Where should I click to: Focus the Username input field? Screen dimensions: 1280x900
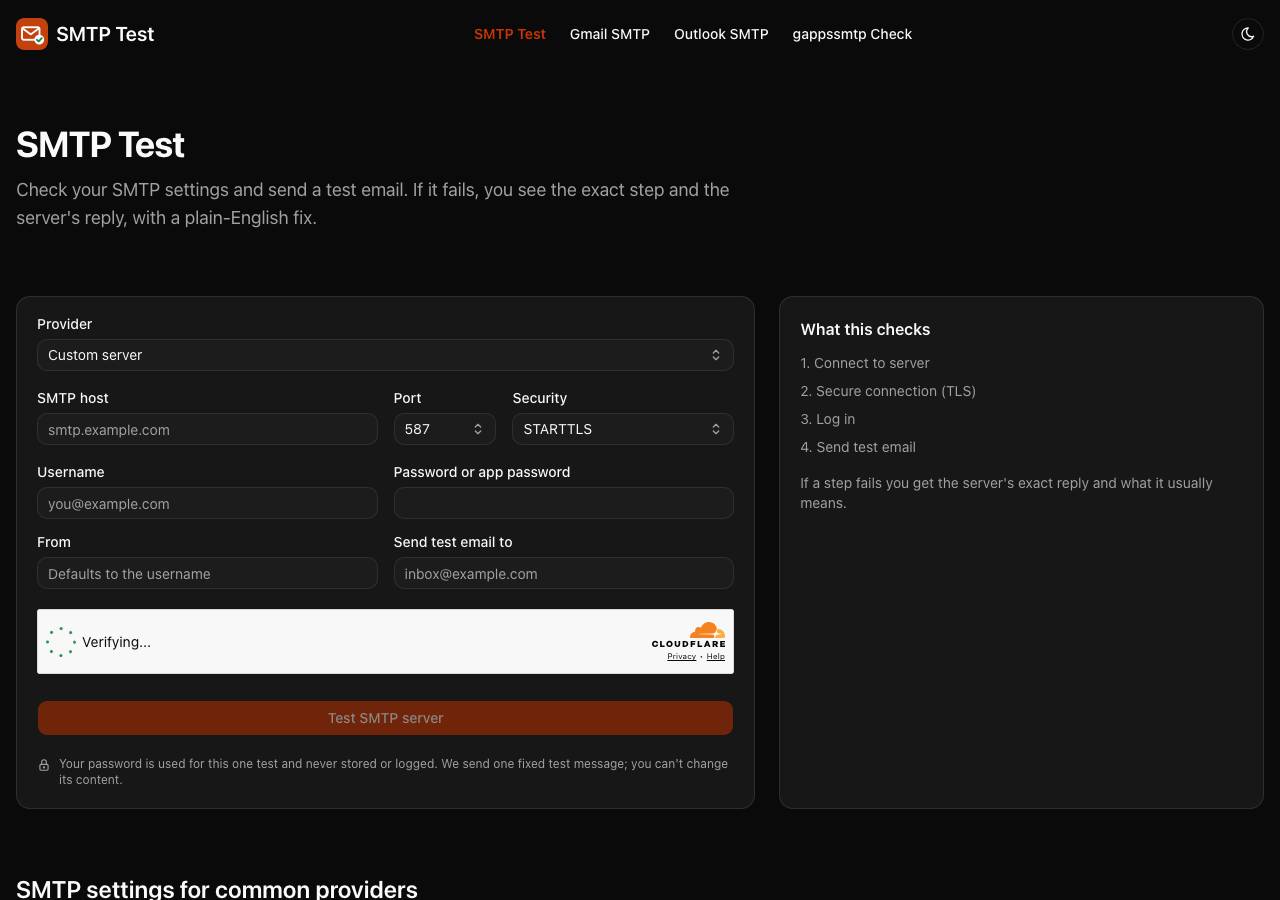[207, 503]
